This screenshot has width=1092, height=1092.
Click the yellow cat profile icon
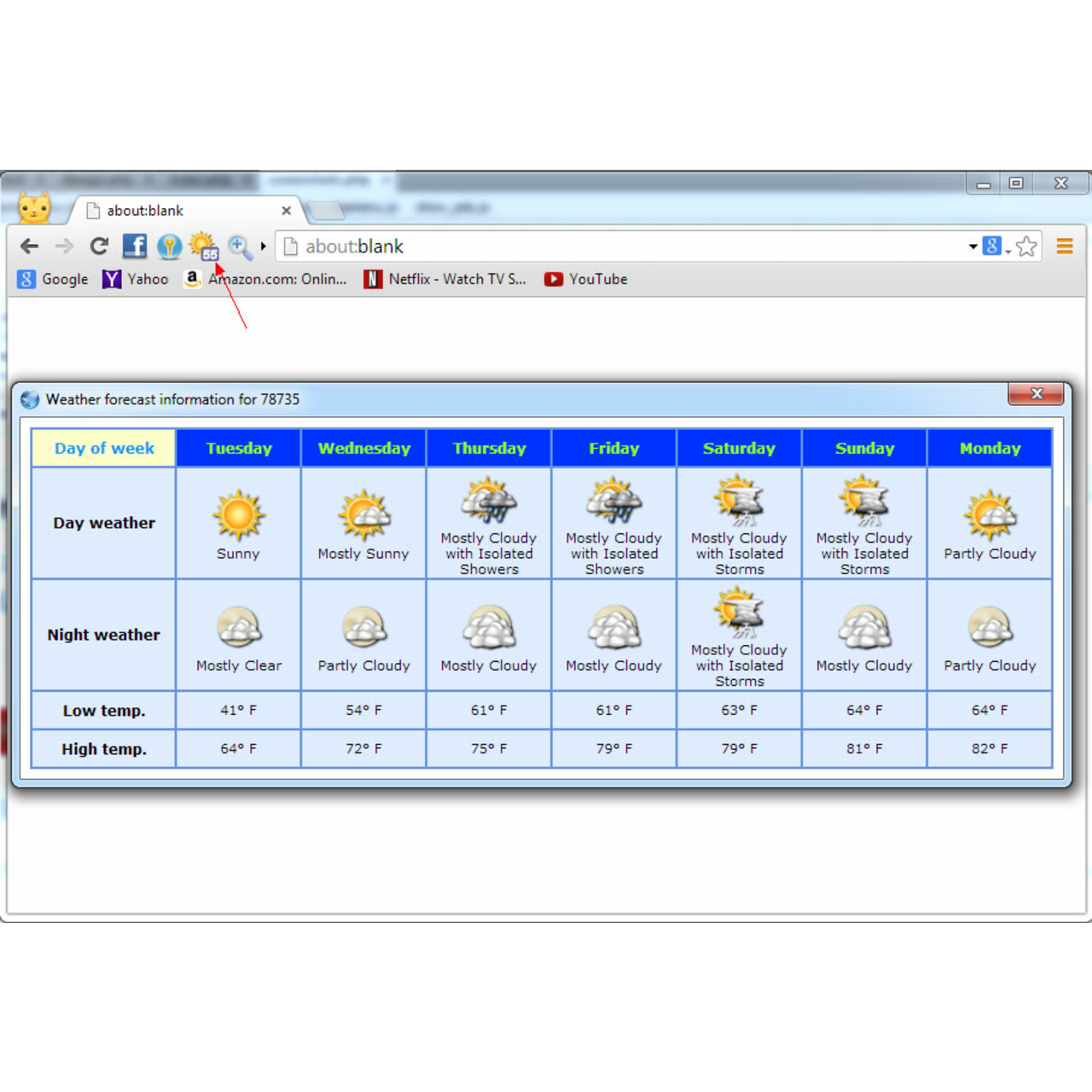point(34,208)
